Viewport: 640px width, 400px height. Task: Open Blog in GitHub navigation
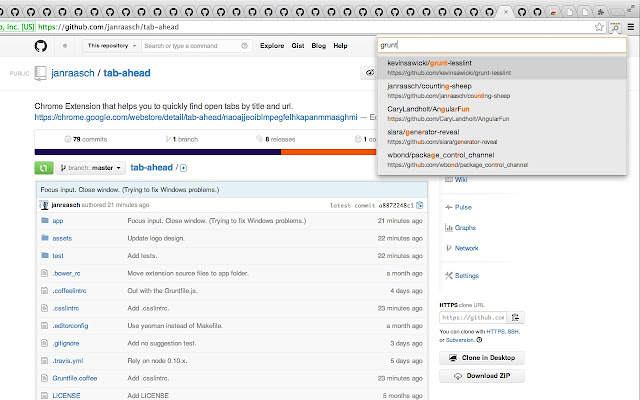(318, 46)
